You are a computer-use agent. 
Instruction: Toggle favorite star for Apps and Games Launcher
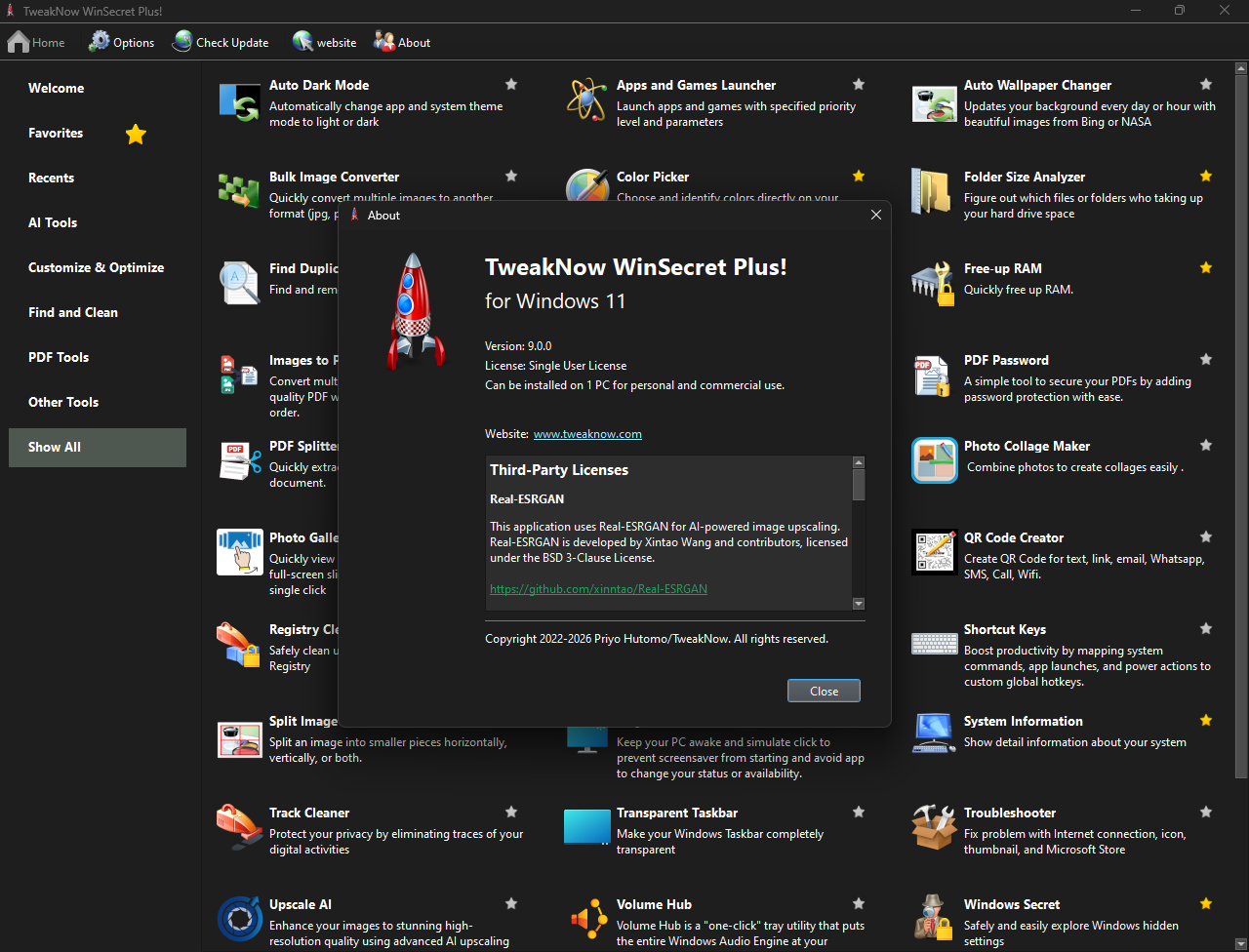point(859,84)
